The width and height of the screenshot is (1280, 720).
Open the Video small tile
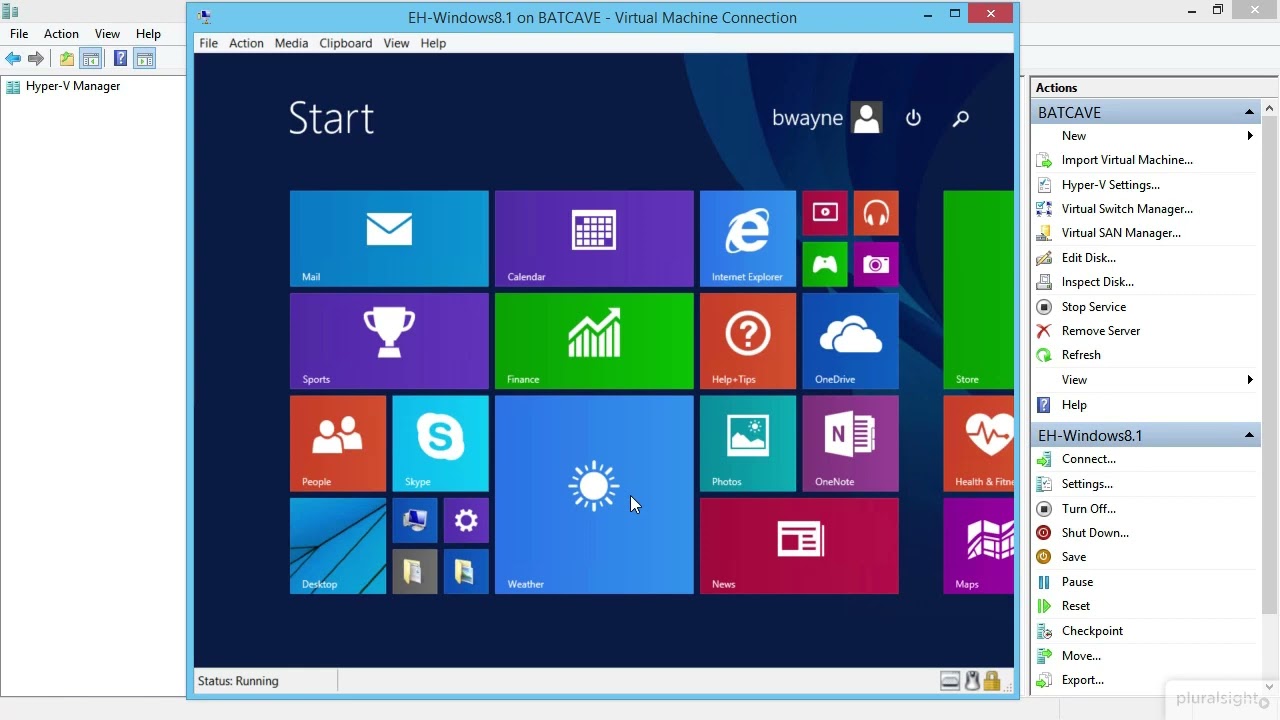pyautogui.click(x=825, y=213)
